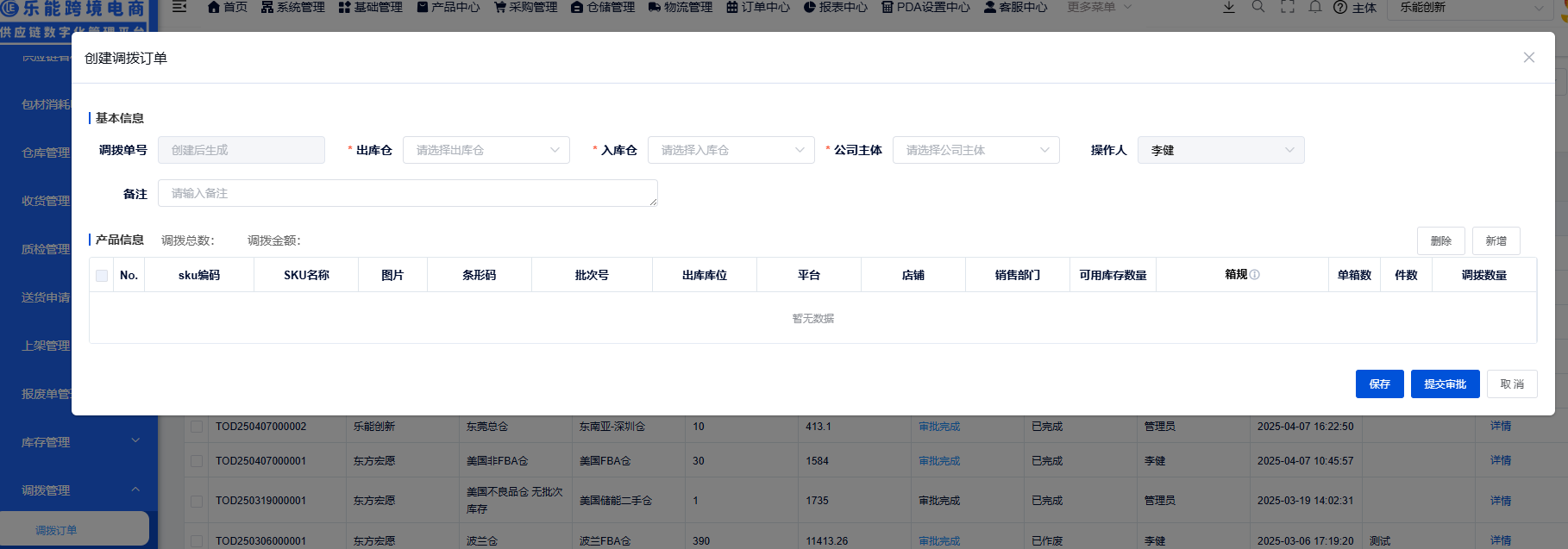
Task: Tick the checkbox for row TOD250306000001
Action: pyautogui.click(x=197, y=541)
